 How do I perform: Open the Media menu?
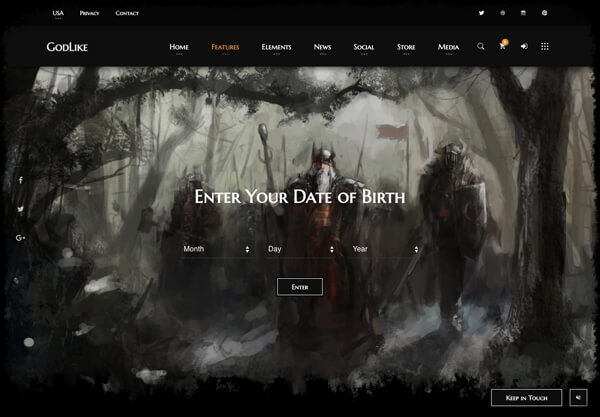[448, 47]
